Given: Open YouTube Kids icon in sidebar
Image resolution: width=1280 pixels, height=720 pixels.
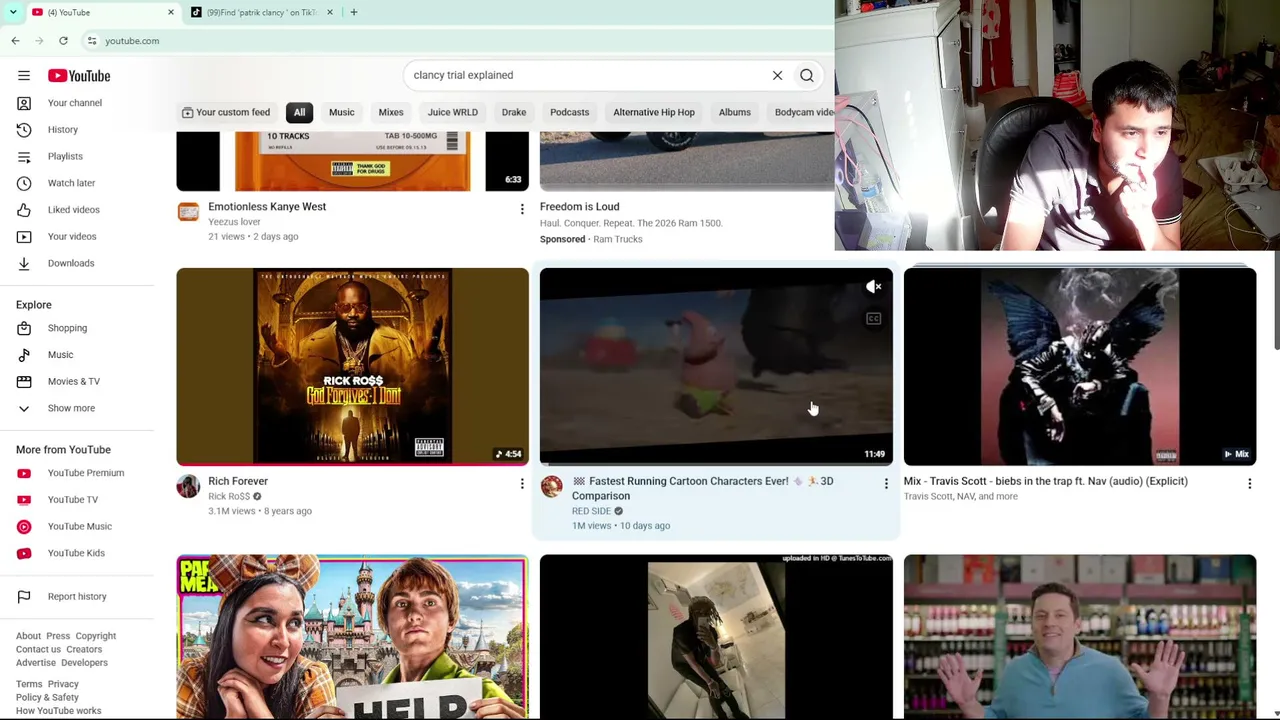Looking at the screenshot, I should [24, 553].
